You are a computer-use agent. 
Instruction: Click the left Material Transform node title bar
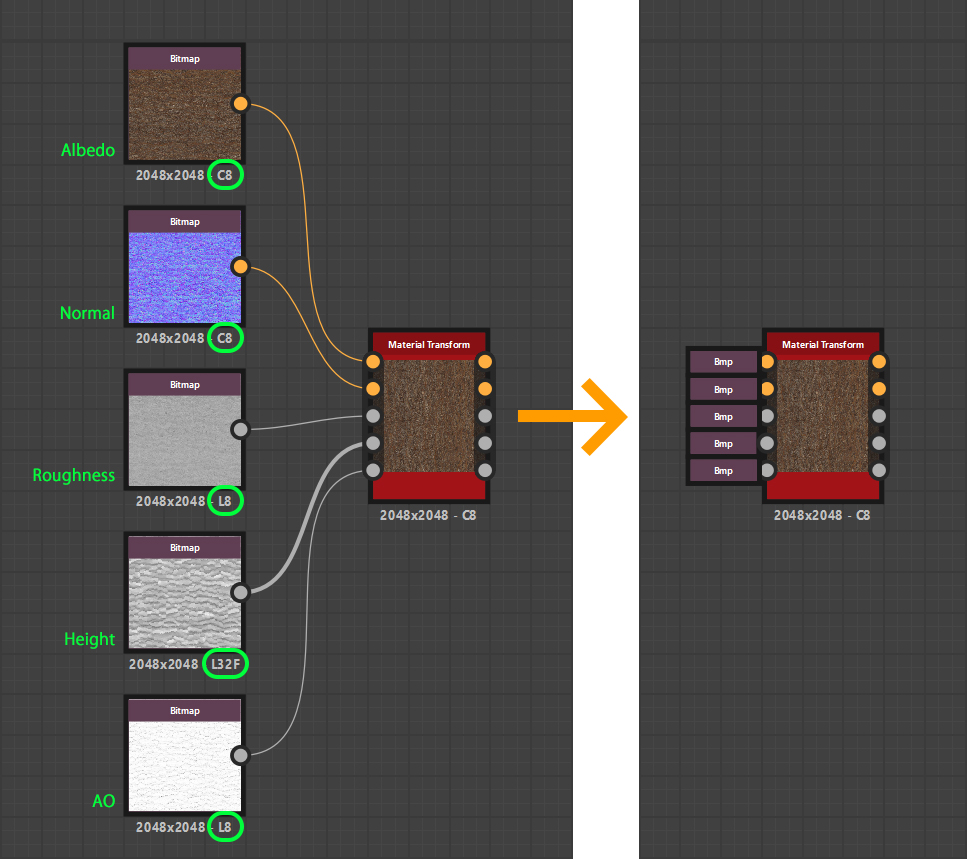pos(428,344)
